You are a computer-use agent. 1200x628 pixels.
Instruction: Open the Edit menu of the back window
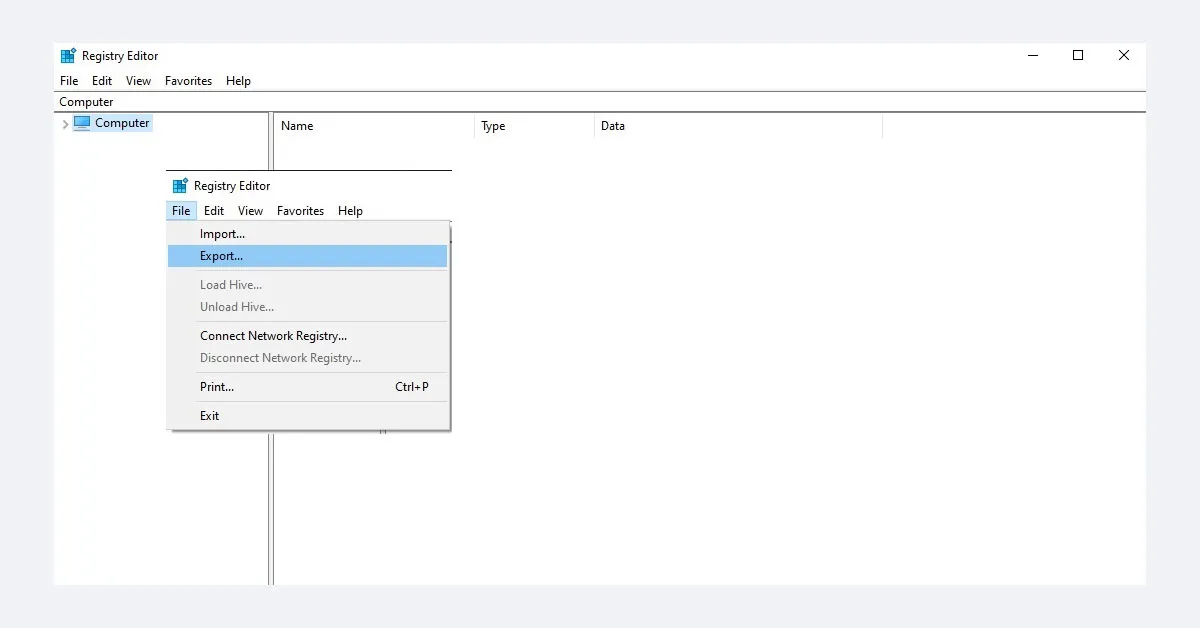pyautogui.click(x=101, y=81)
